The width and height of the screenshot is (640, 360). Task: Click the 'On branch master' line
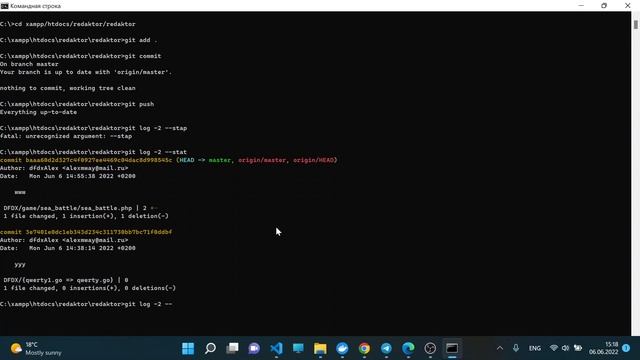click(x=29, y=64)
